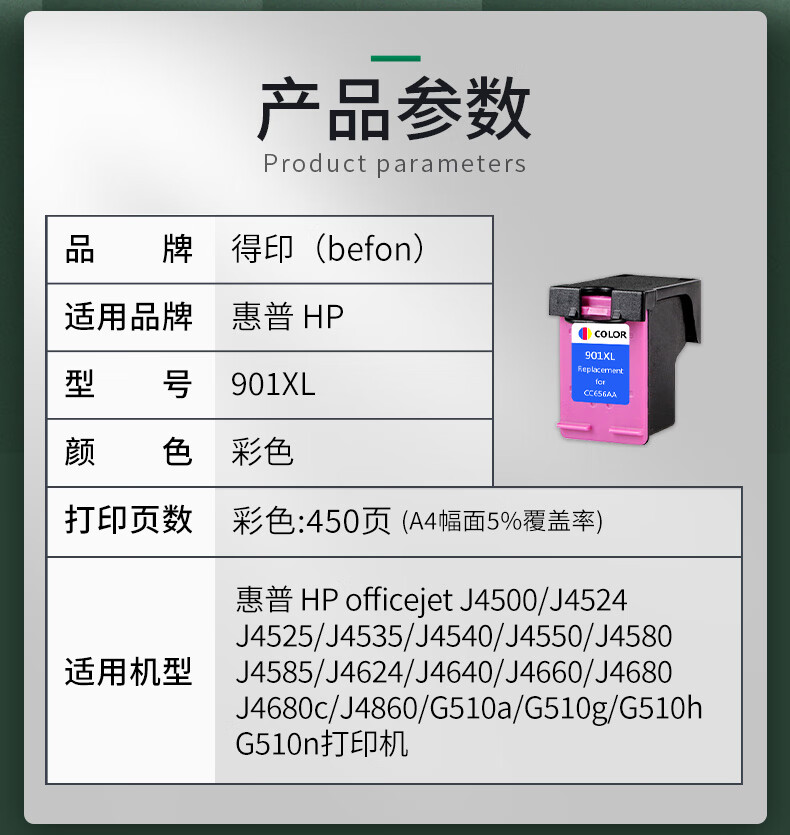Select the 打印页数 row label

128,520
